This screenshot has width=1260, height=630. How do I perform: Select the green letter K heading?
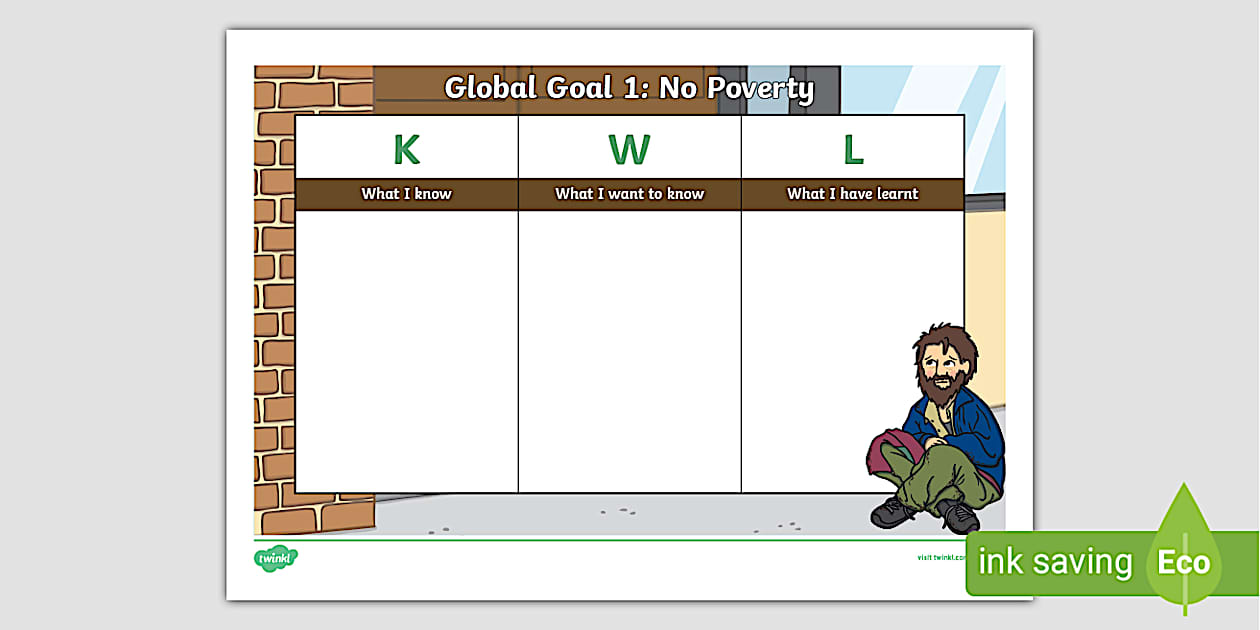(405, 148)
